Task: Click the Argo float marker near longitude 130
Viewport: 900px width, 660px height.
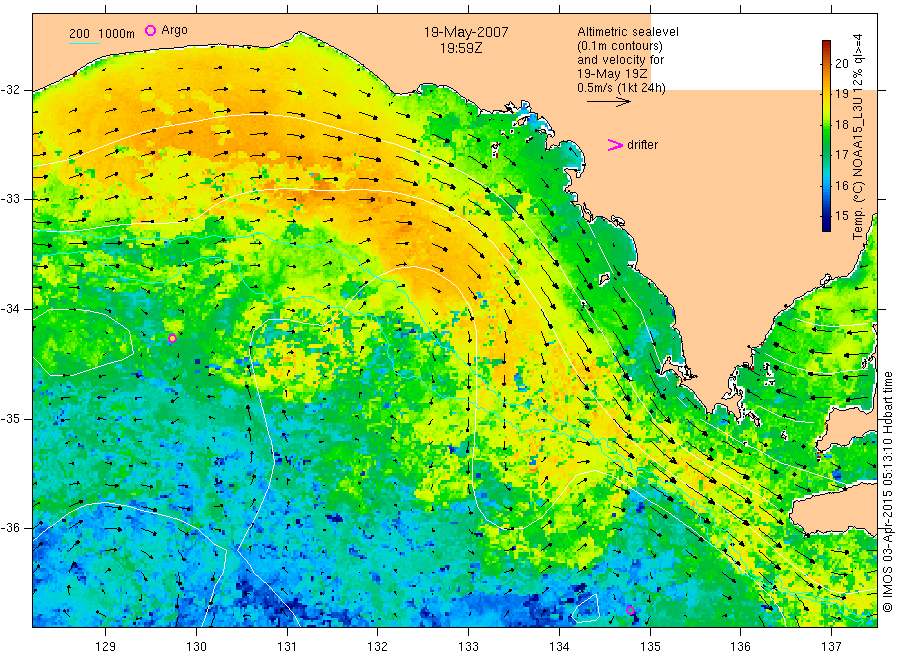Action: [172, 339]
